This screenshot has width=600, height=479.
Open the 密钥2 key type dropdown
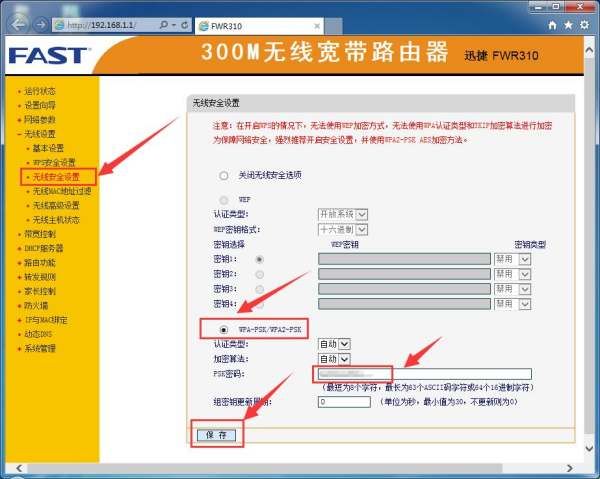click(512, 274)
